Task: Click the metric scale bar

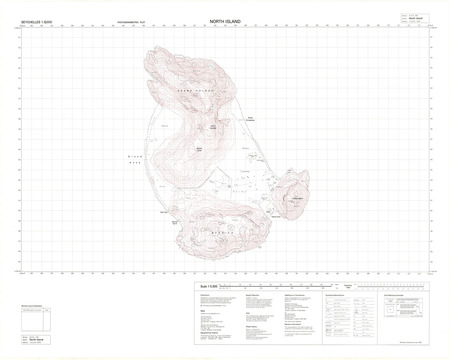Action: point(276,286)
